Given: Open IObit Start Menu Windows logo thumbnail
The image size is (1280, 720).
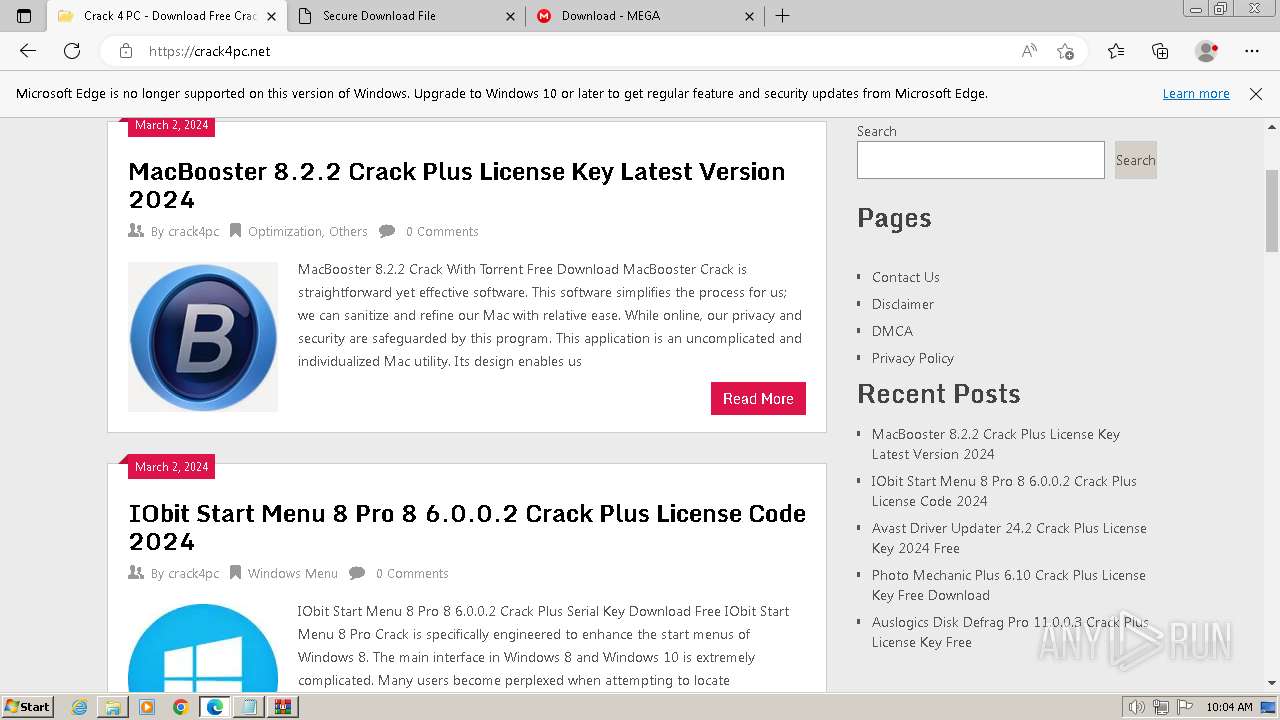Looking at the screenshot, I should 203,648.
